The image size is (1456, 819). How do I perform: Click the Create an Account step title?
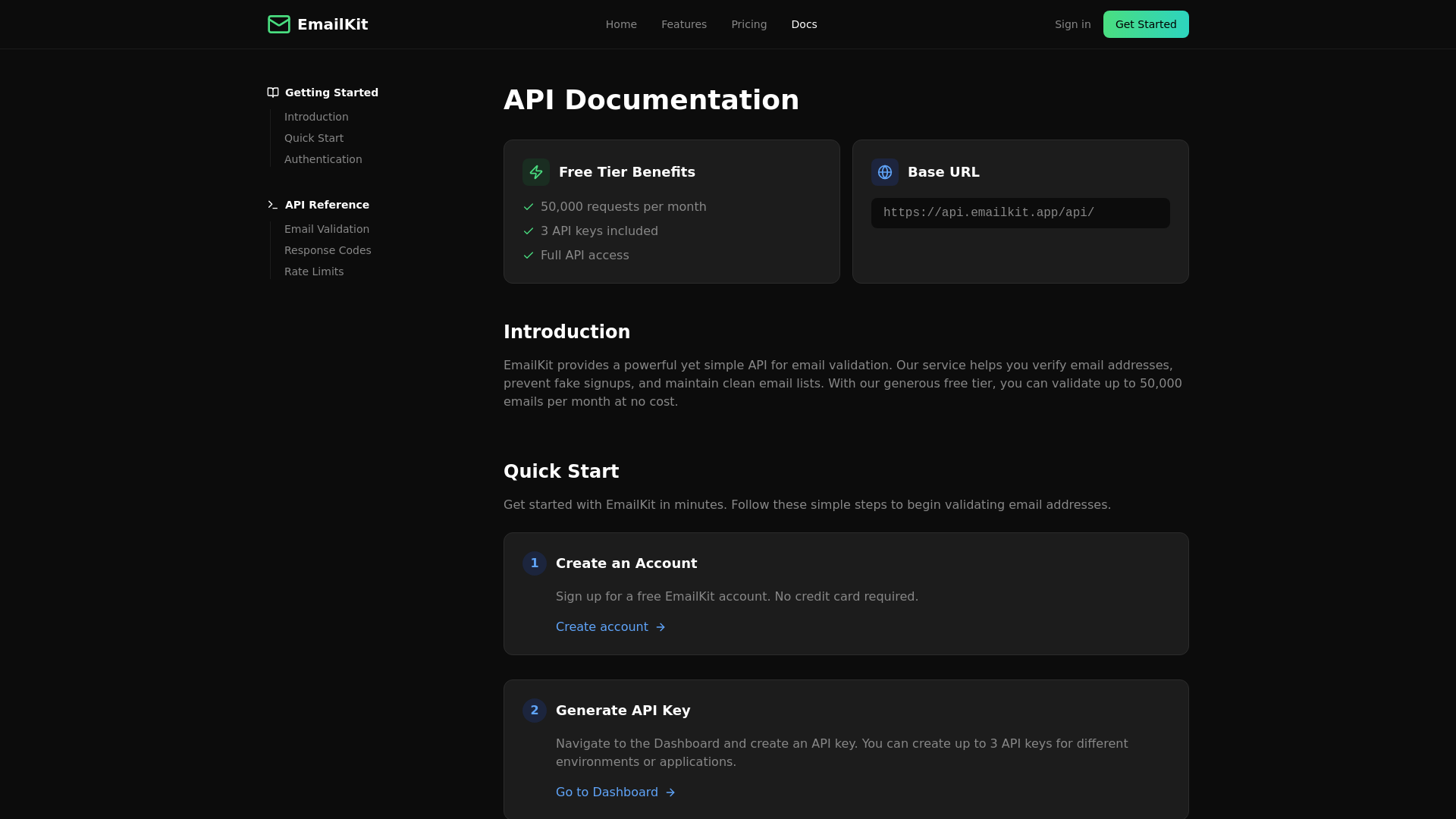coord(626,563)
